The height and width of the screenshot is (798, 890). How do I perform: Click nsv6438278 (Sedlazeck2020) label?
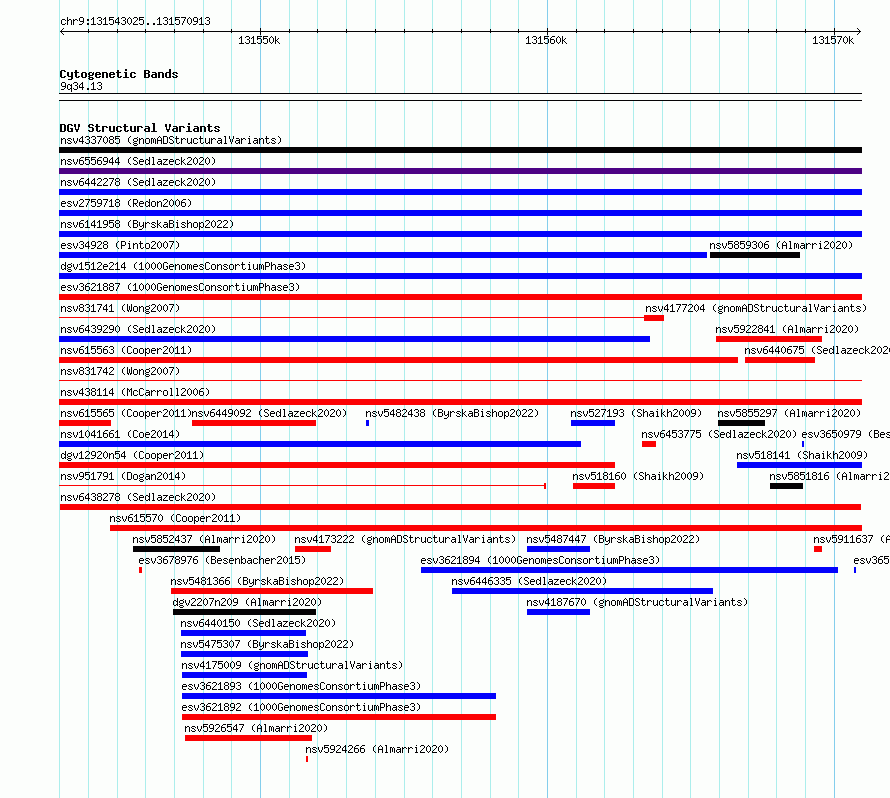pyautogui.click(x=138, y=497)
